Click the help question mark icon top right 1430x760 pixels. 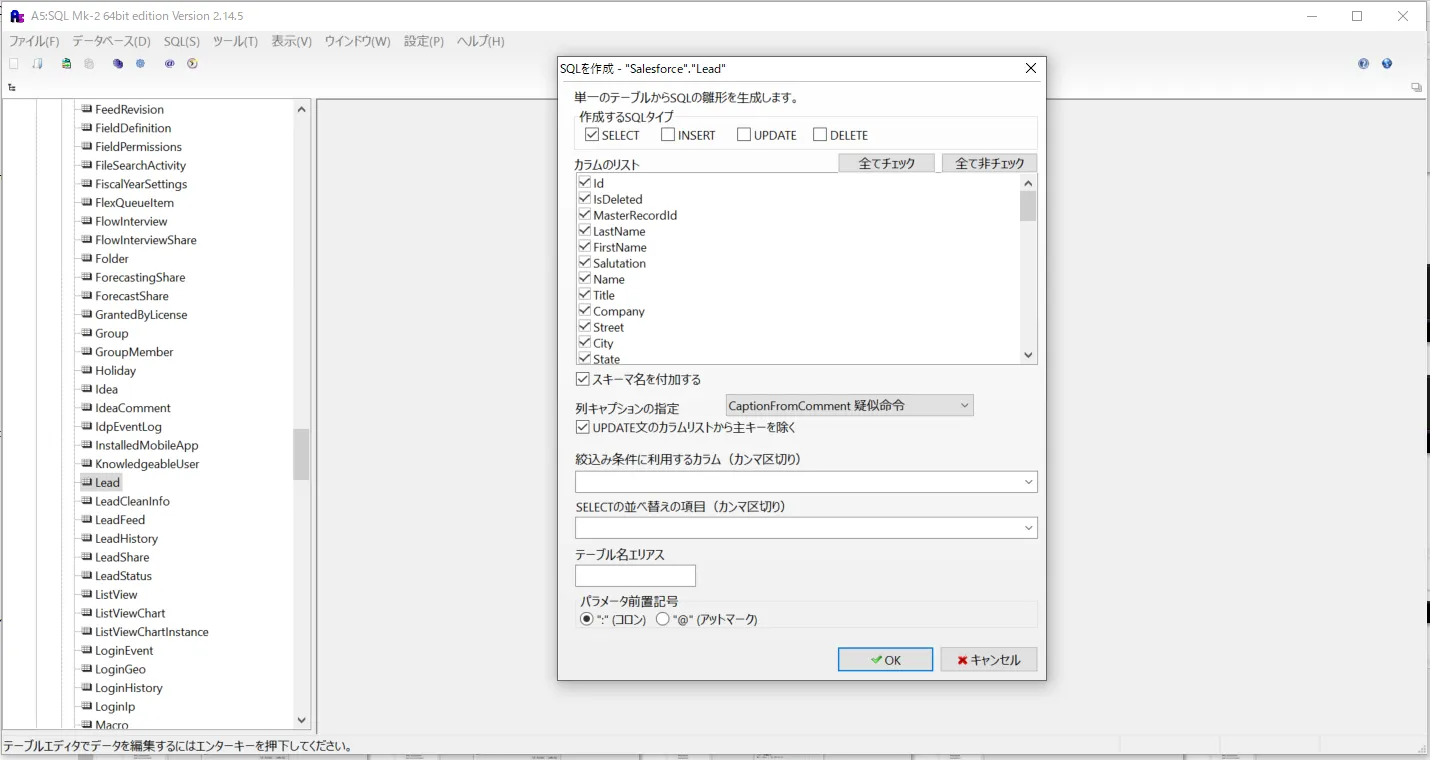[1363, 63]
